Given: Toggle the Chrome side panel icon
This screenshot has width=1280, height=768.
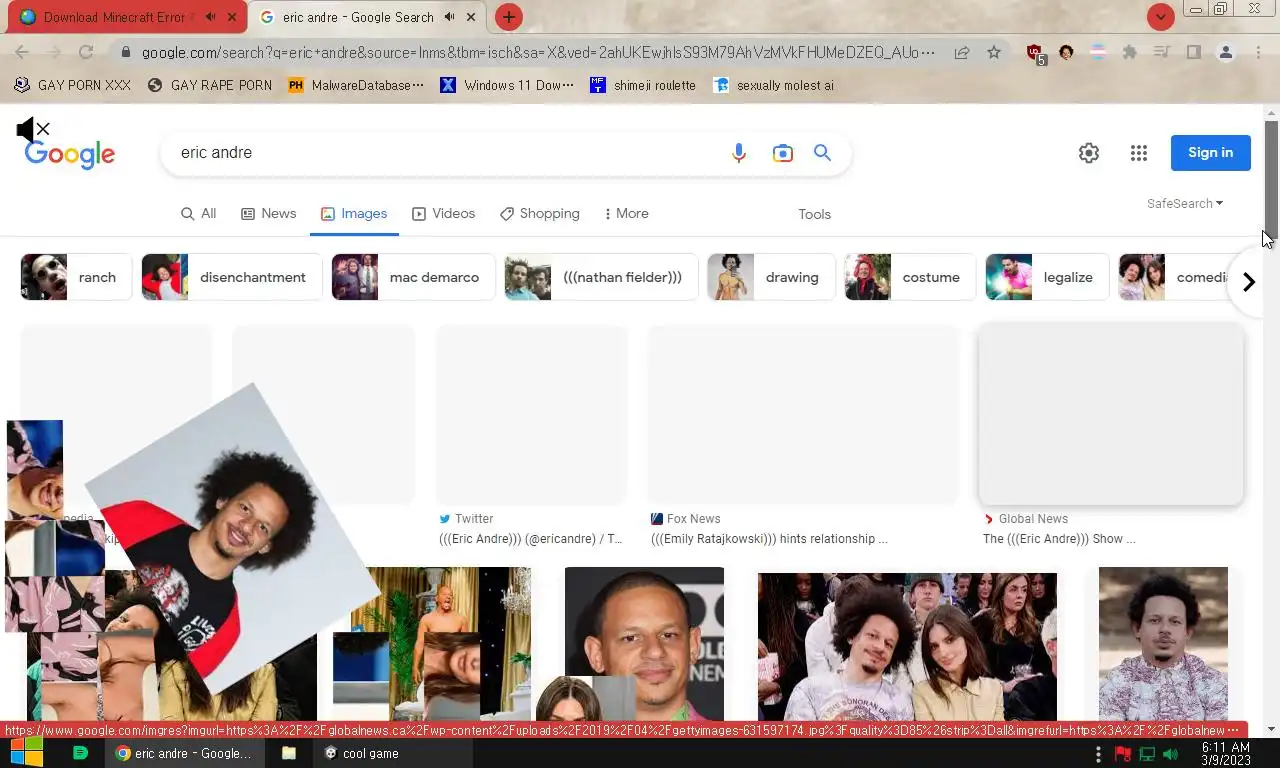Looking at the screenshot, I should pos(1193,52).
